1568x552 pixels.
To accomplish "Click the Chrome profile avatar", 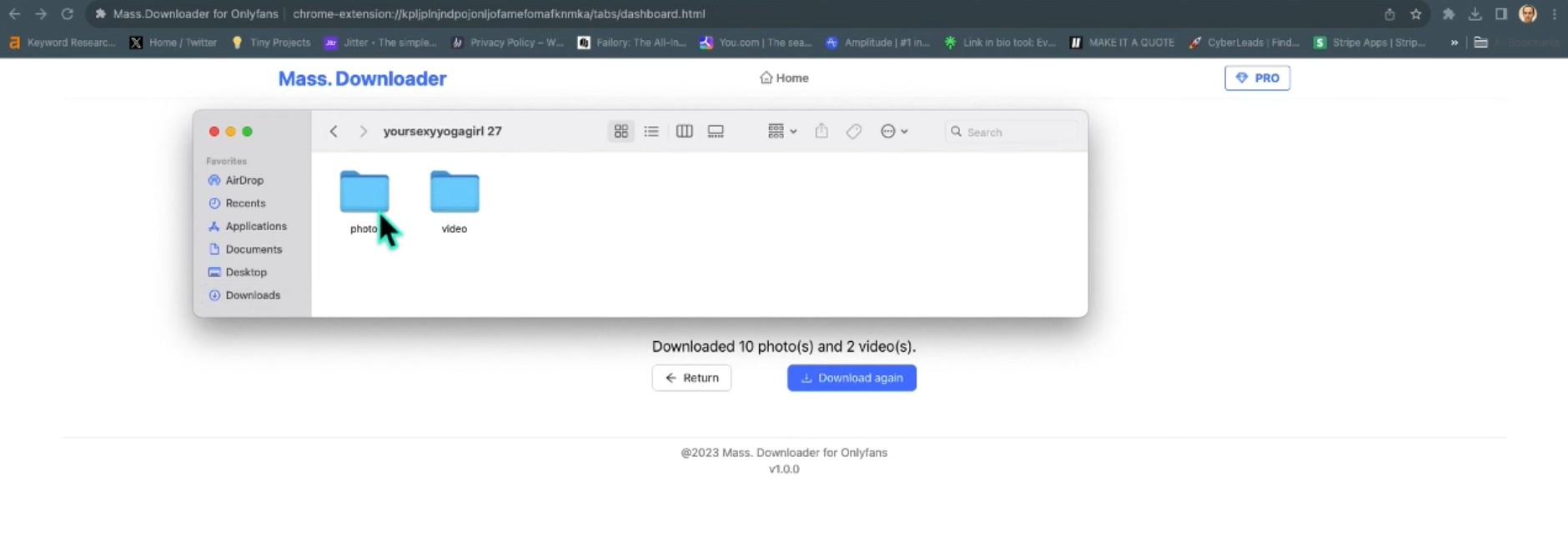I will coord(1528,13).
